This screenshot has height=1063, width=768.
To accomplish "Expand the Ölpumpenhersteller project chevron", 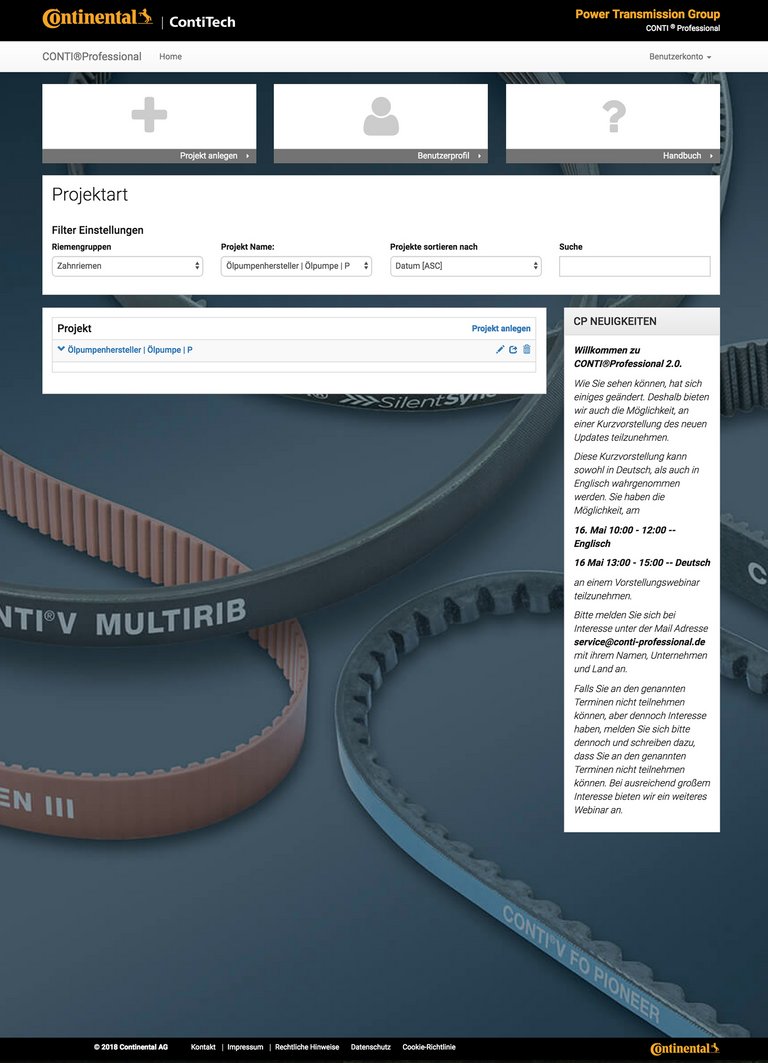I will (x=61, y=350).
